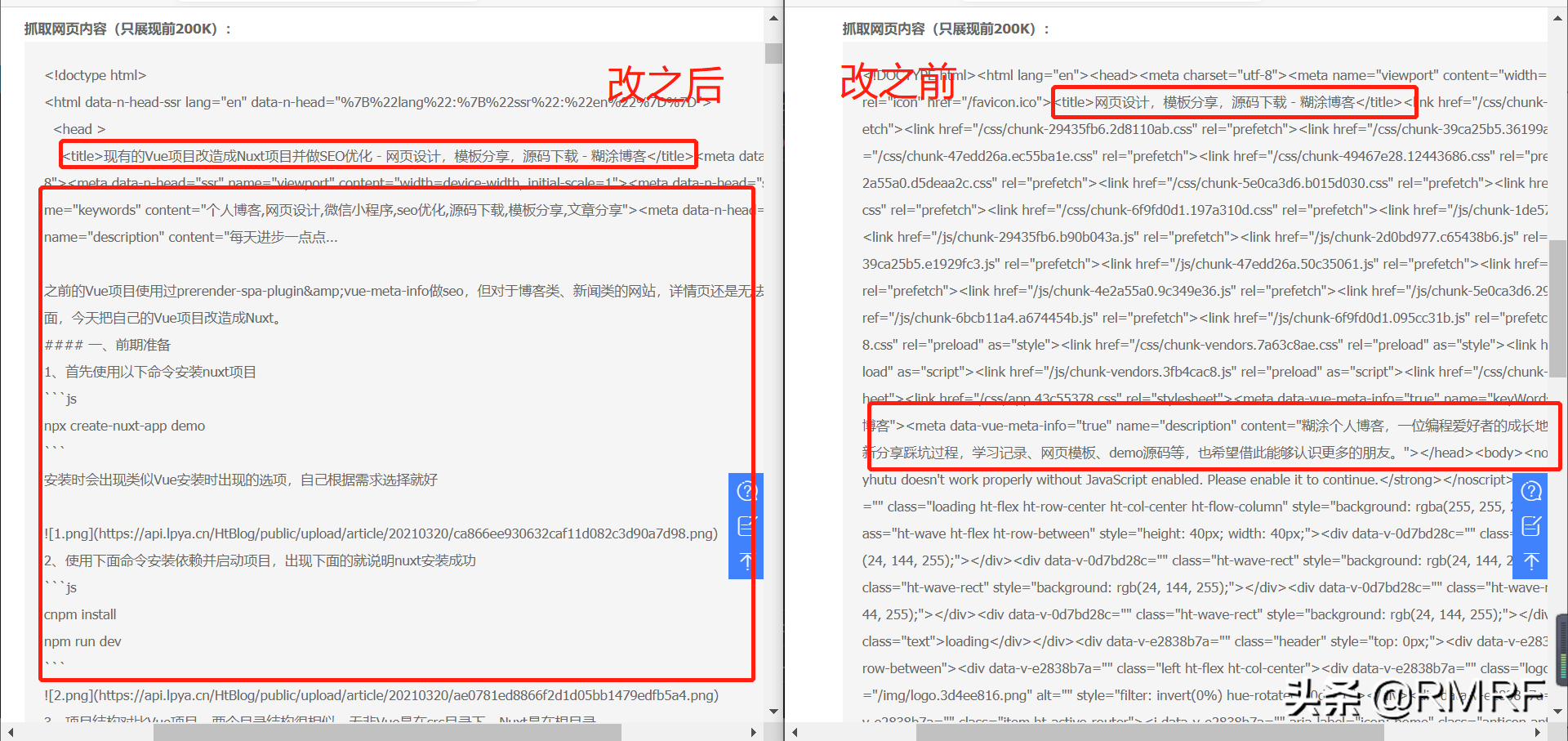
Task: Click the right panel vertical scrollbar thumb
Action: point(1557,309)
